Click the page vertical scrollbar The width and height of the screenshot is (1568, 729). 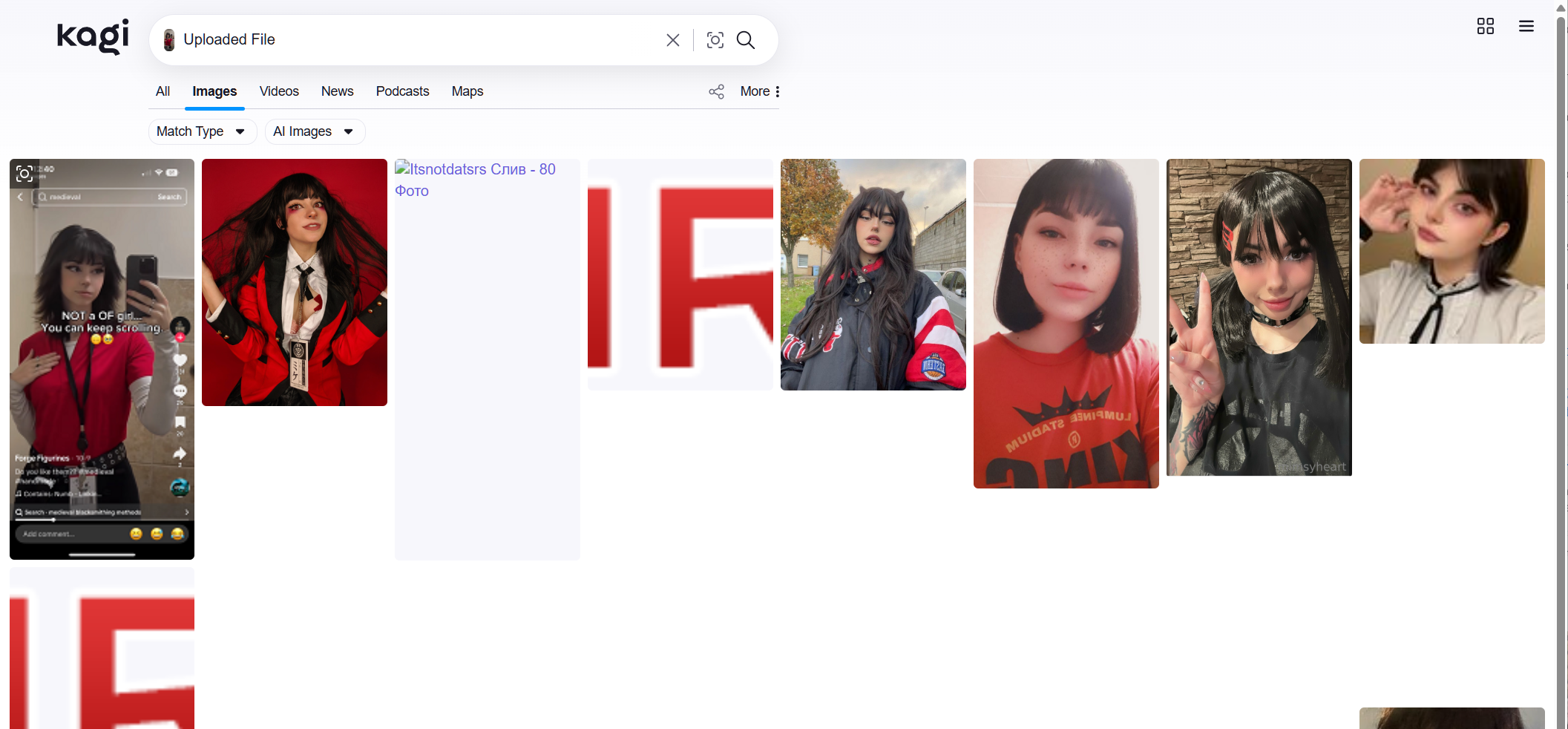(x=1561, y=371)
